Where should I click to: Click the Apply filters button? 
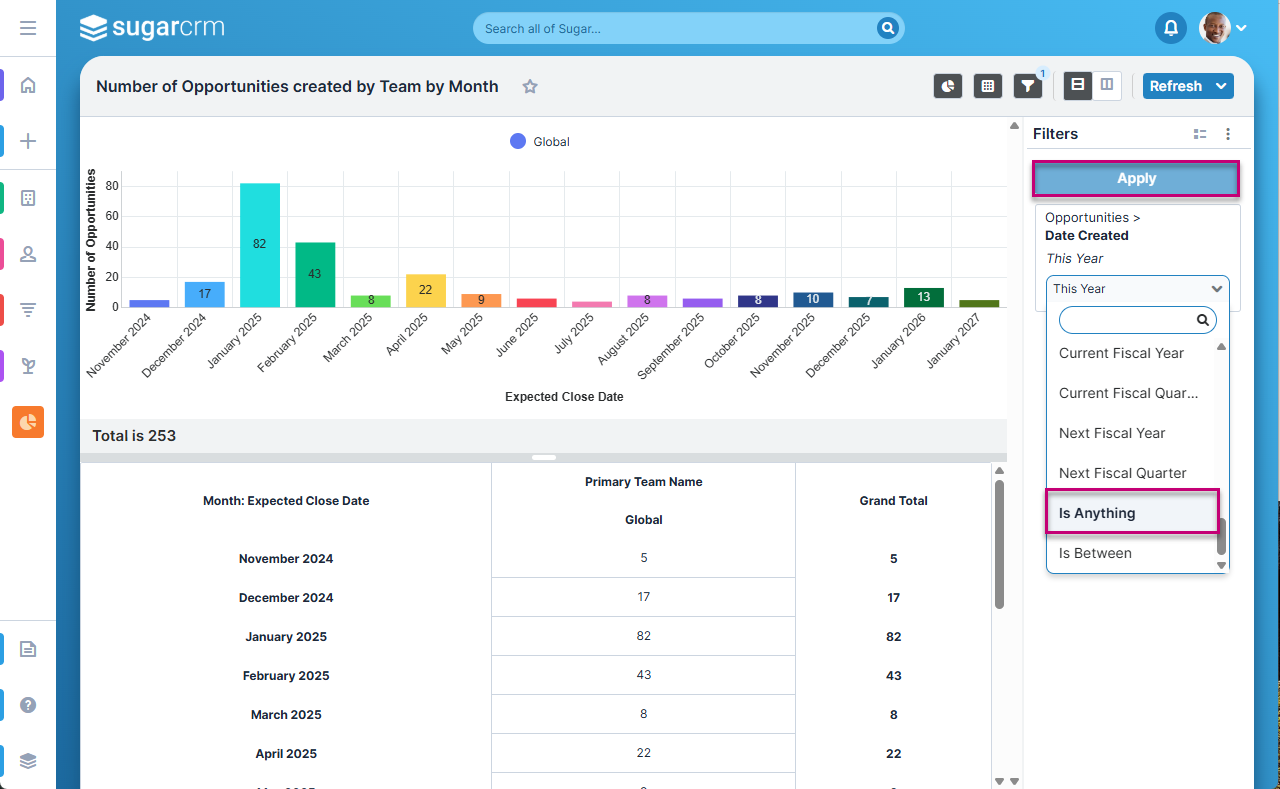[1136, 179]
